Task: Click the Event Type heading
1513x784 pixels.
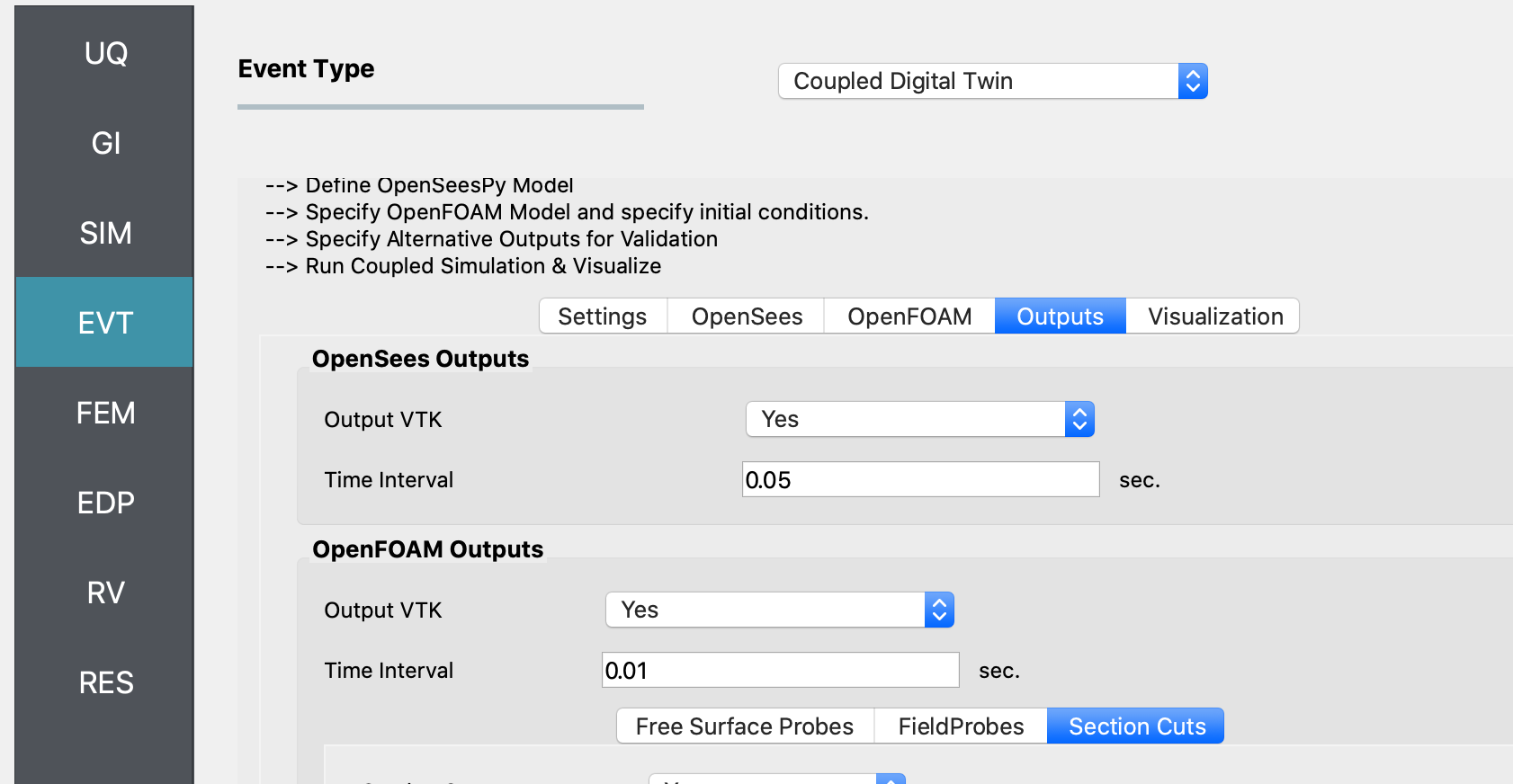Action: click(306, 69)
